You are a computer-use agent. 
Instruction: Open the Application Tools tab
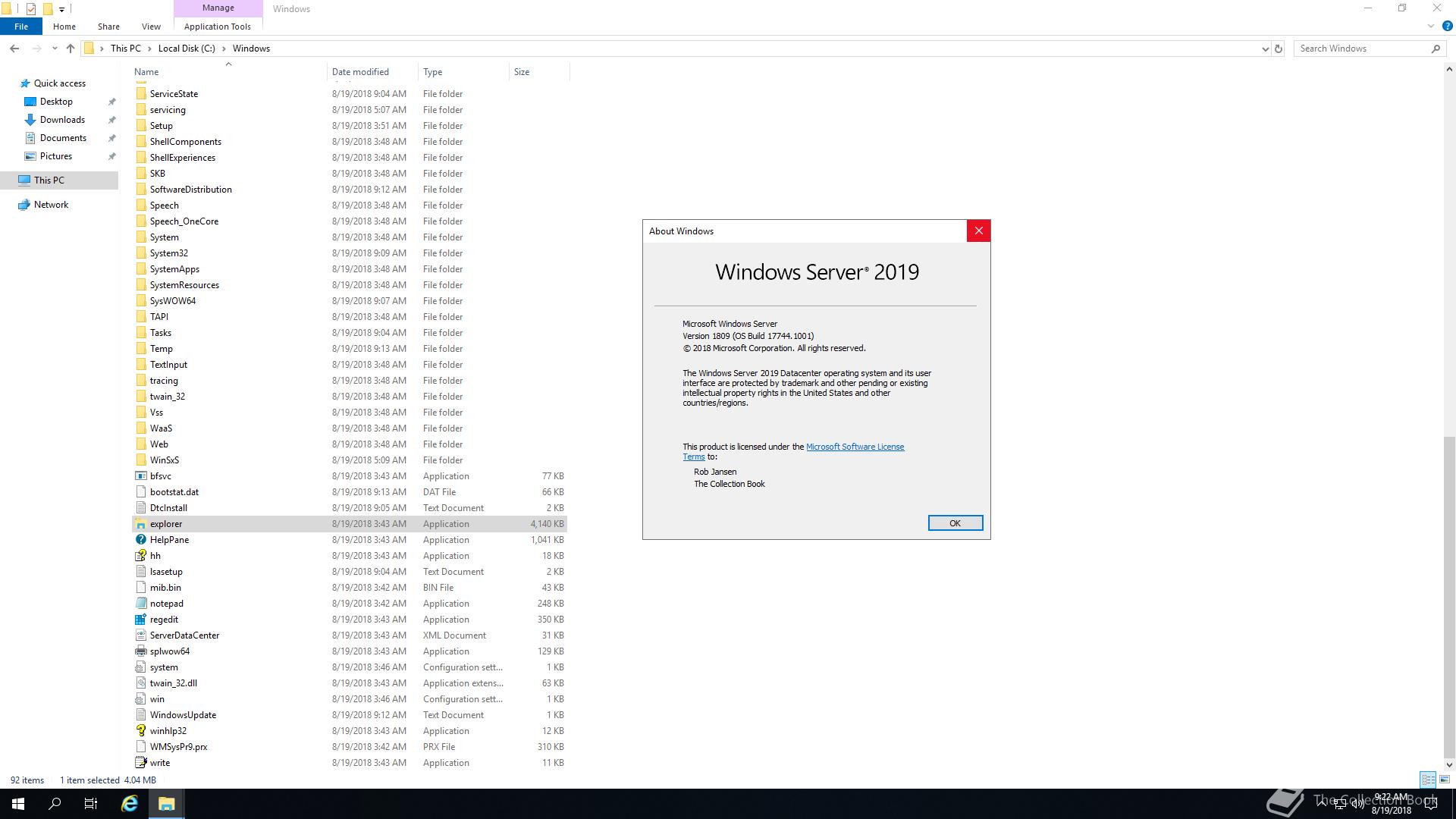pyautogui.click(x=218, y=27)
